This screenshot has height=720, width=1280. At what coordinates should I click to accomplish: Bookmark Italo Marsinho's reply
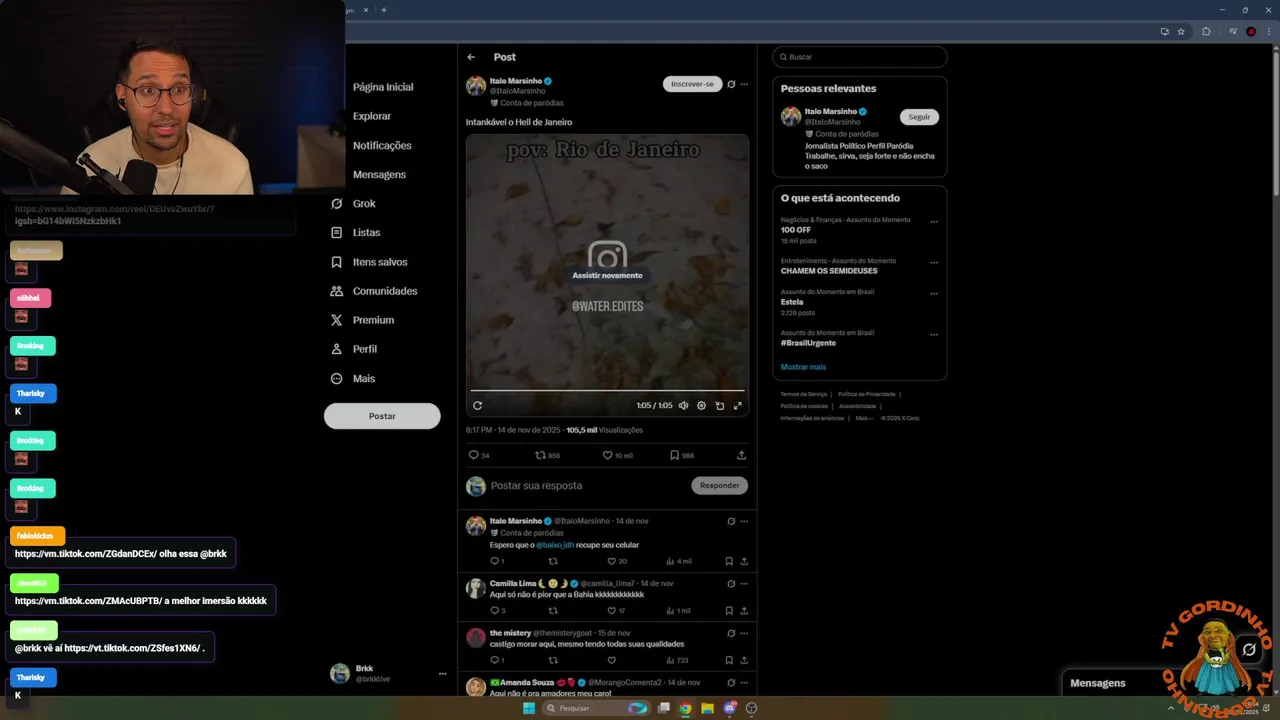729,561
